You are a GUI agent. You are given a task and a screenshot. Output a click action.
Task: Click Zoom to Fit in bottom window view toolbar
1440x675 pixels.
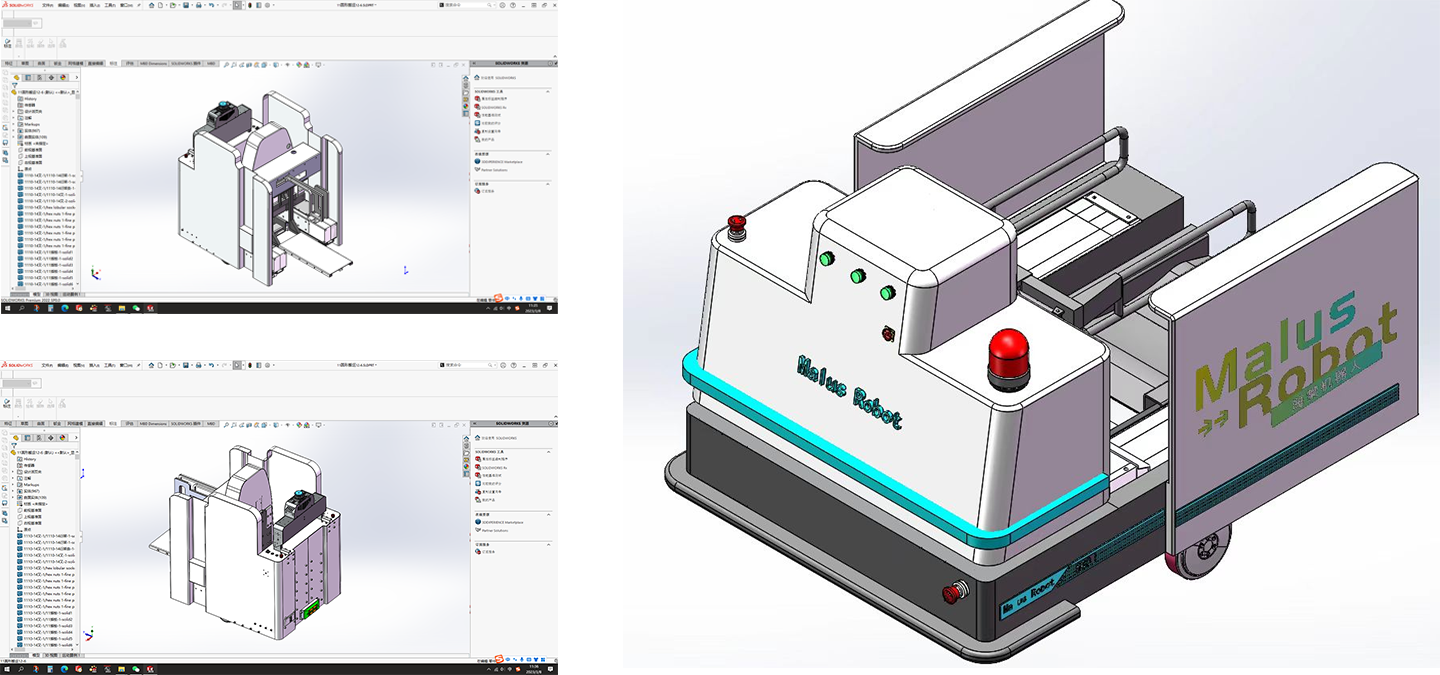226,425
